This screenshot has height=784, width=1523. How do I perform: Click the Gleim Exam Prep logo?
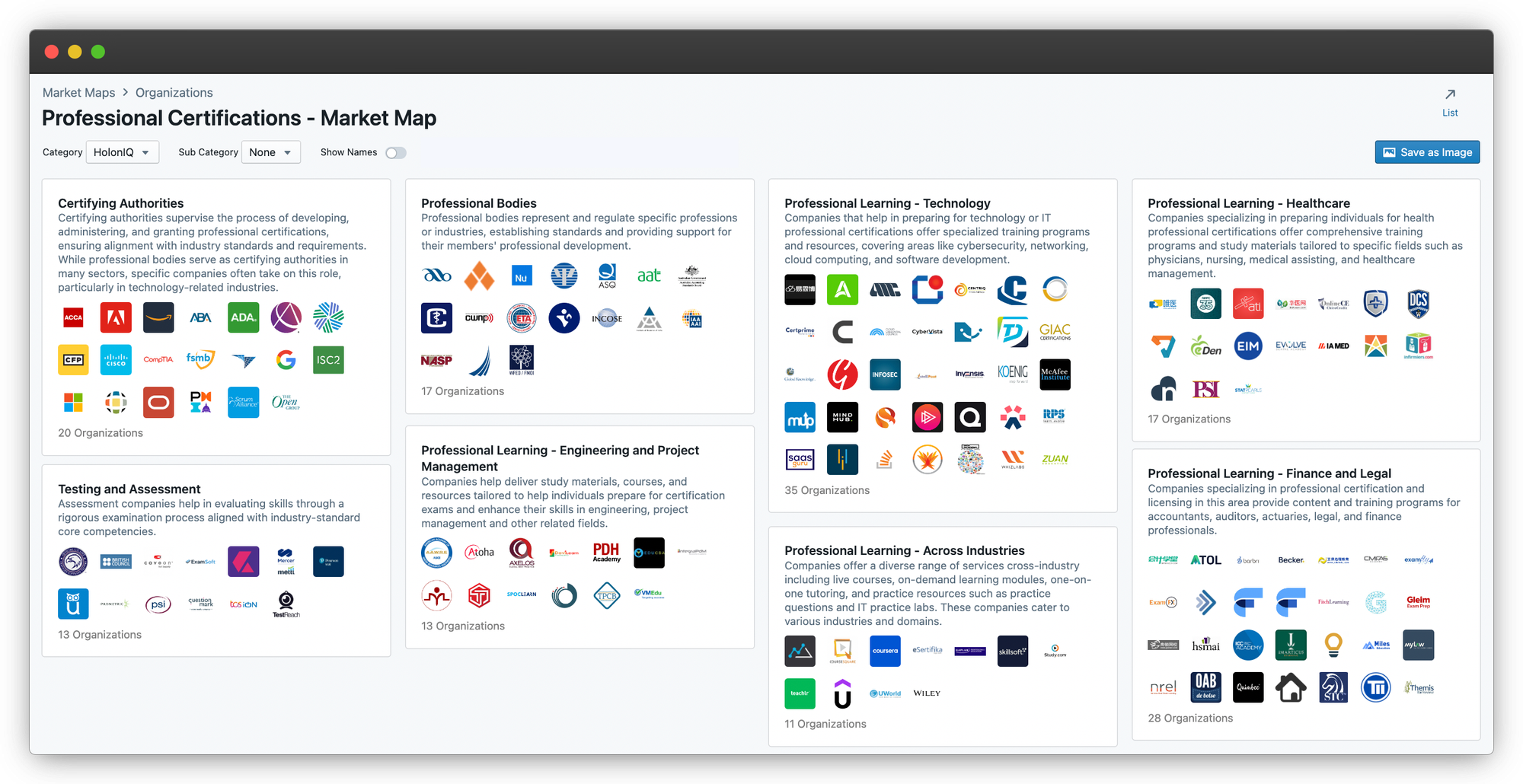point(1419,602)
